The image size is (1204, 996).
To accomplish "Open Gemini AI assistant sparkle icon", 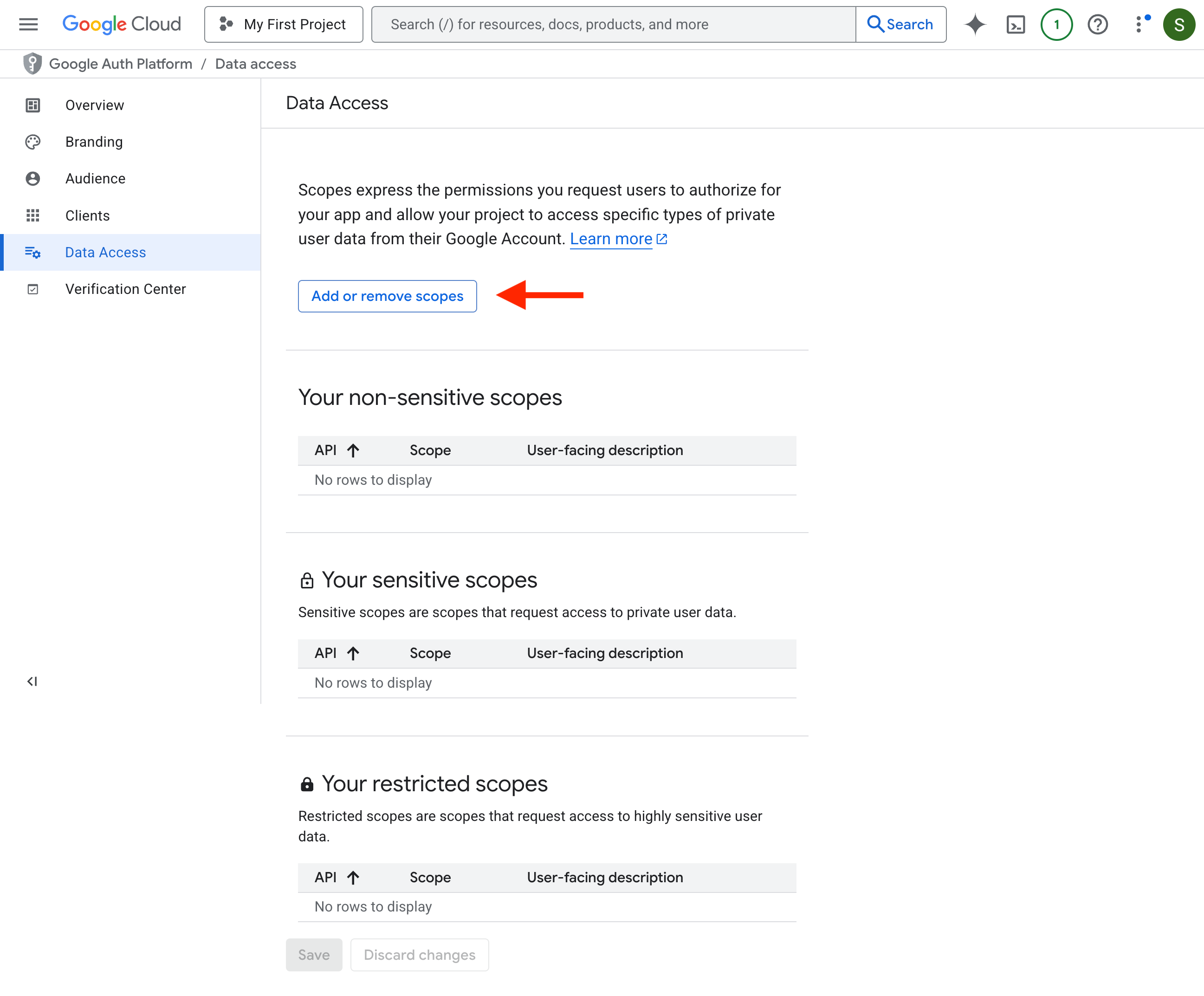I will (975, 24).
